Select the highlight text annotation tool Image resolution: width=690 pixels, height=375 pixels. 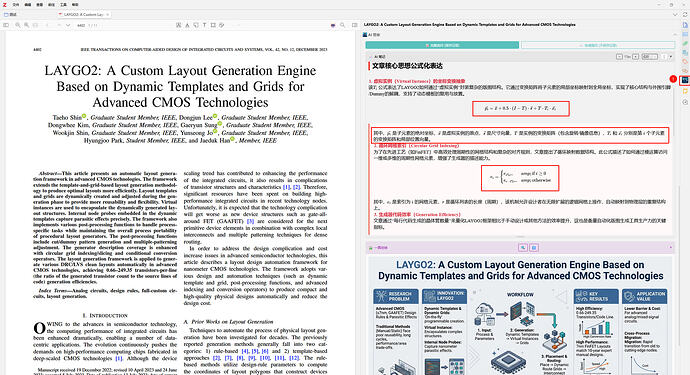click(179, 25)
